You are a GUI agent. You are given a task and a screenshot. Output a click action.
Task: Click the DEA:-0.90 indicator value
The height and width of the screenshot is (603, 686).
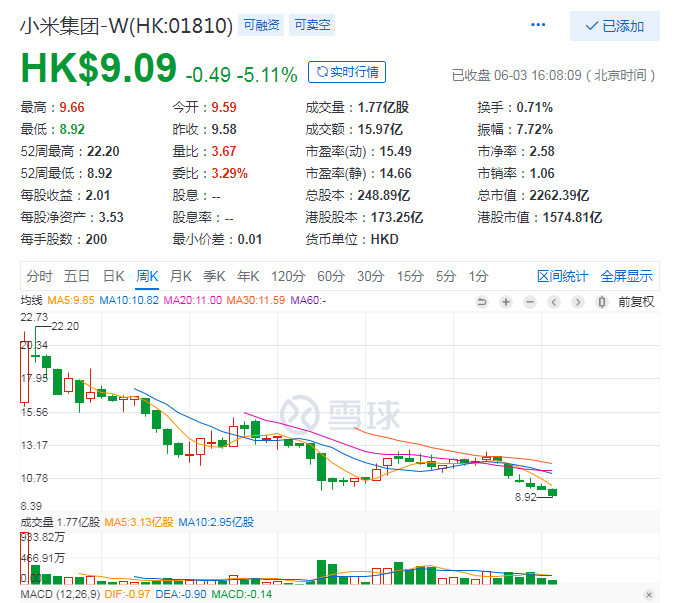click(181, 595)
